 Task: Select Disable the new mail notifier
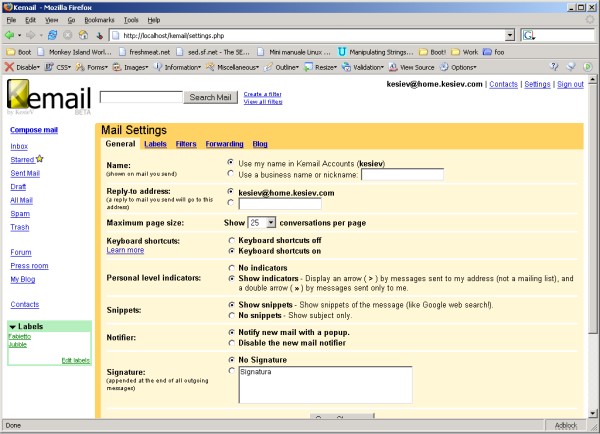click(x=232, y=343)
